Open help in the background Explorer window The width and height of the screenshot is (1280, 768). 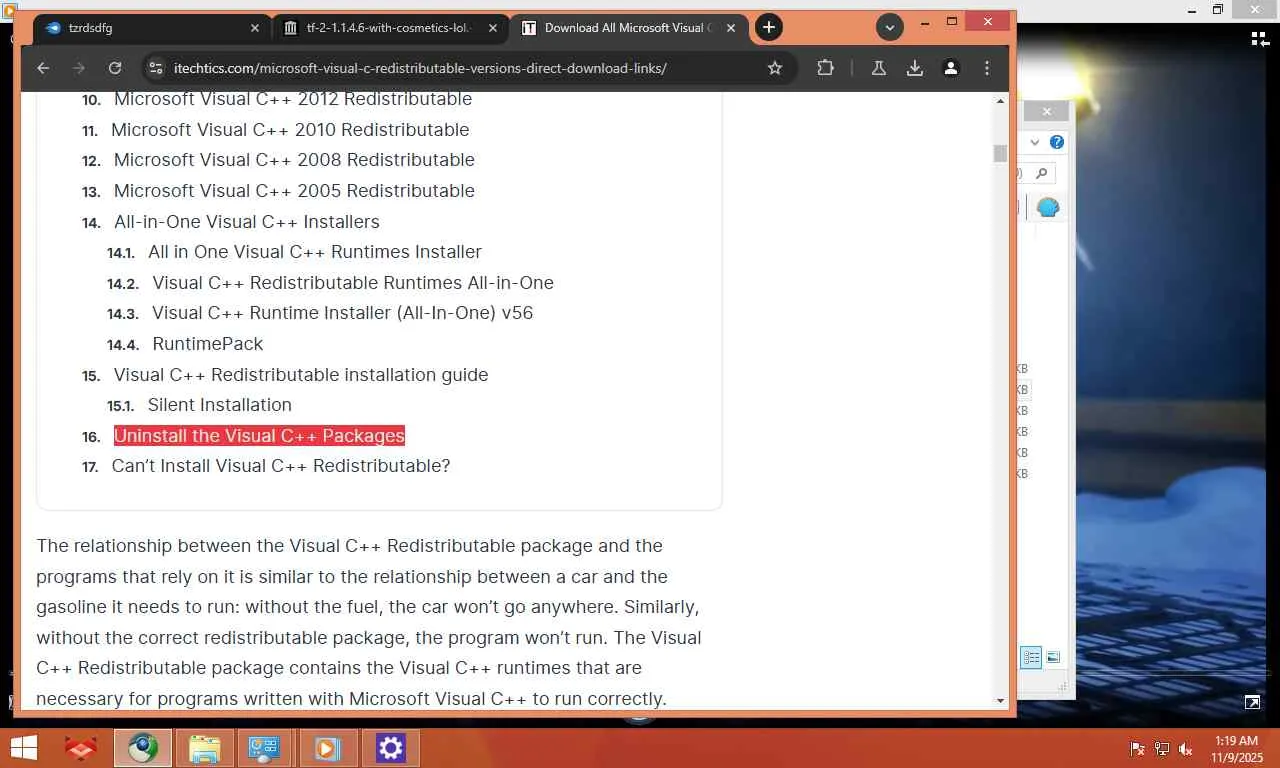coord(1056,142)
